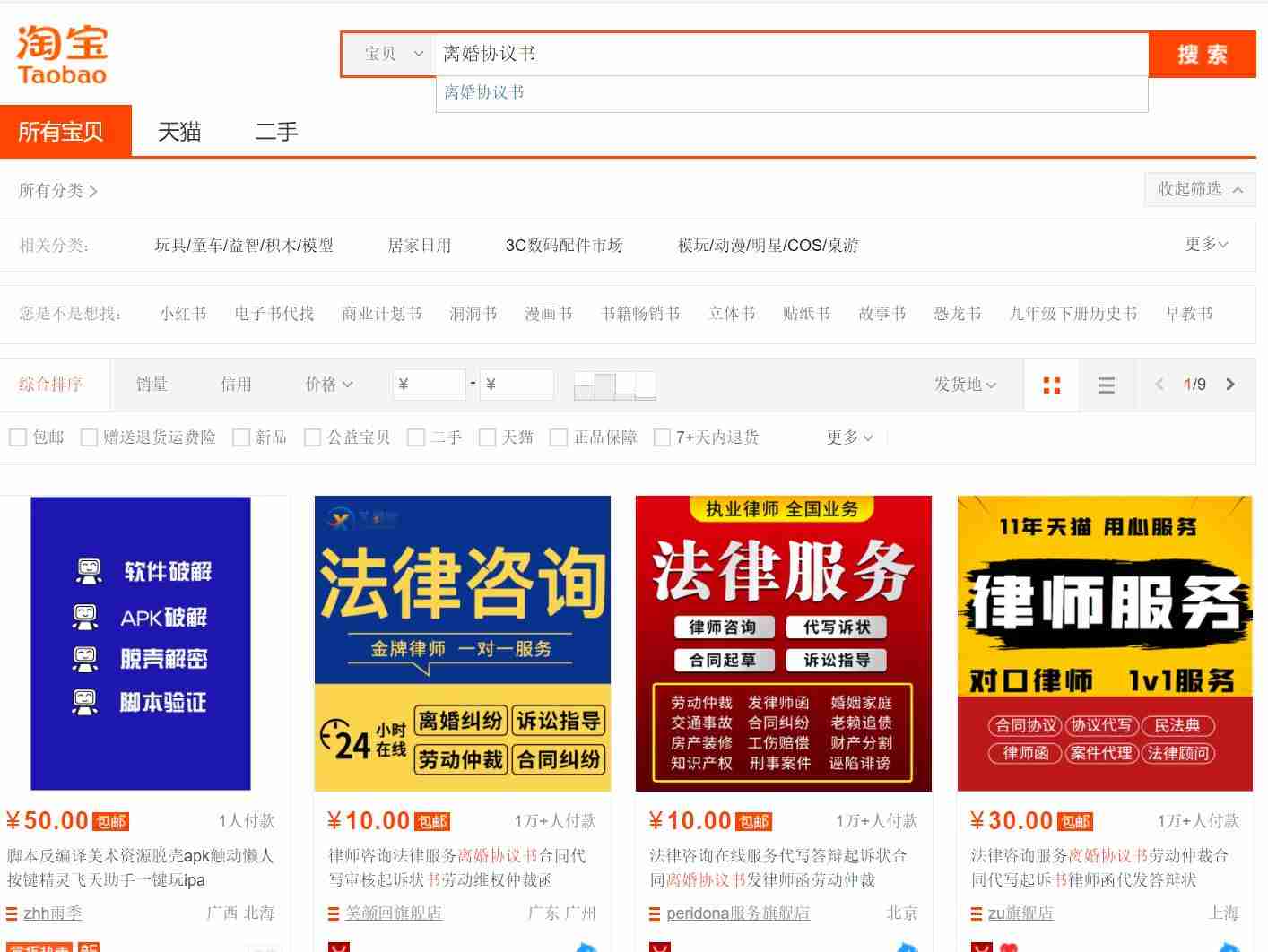
Task: Click 包邮 badge on ¥30.00 item
Action: pyautogui.click(x=1075, y=821)
